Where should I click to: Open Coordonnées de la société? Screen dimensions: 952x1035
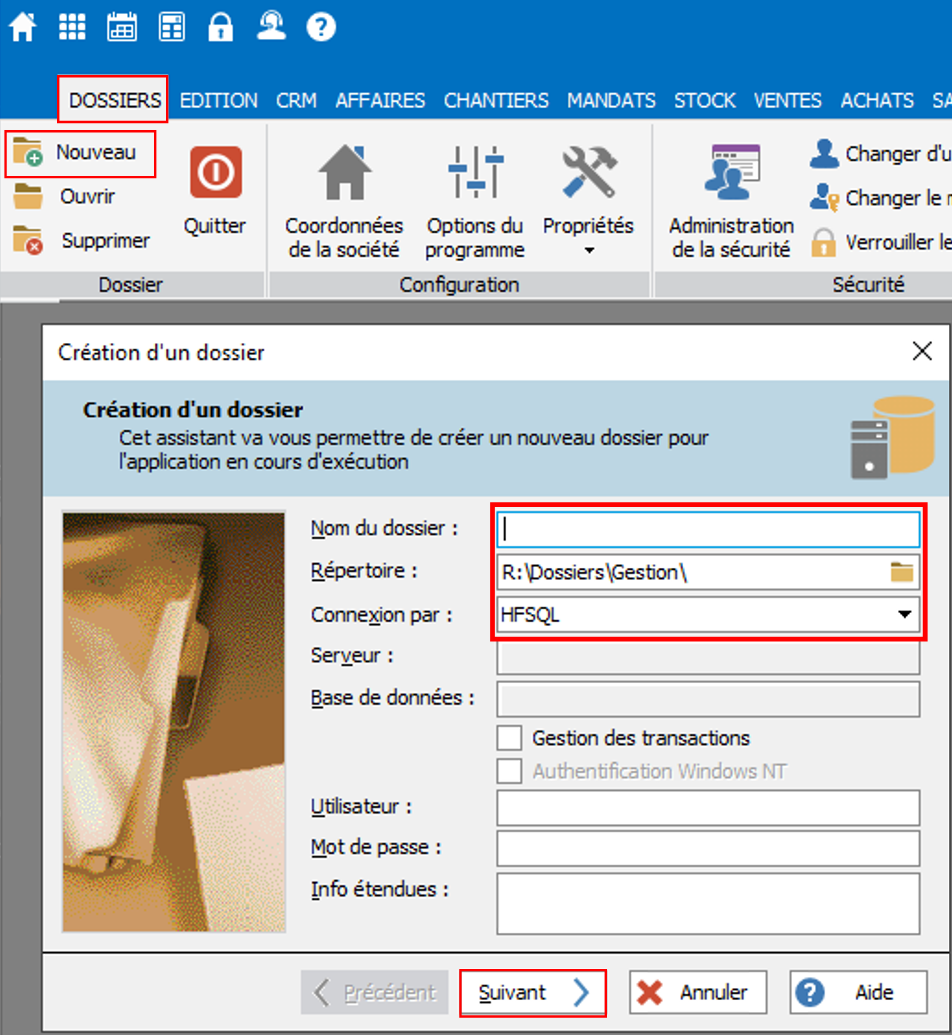click(344, 201)
